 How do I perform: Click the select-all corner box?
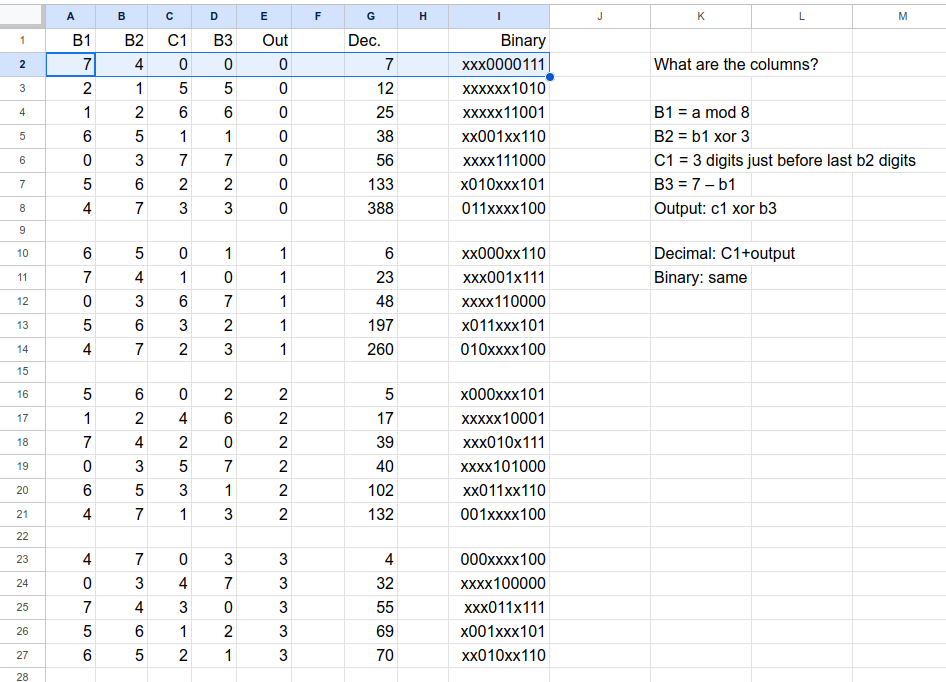(x=22, y=16)
